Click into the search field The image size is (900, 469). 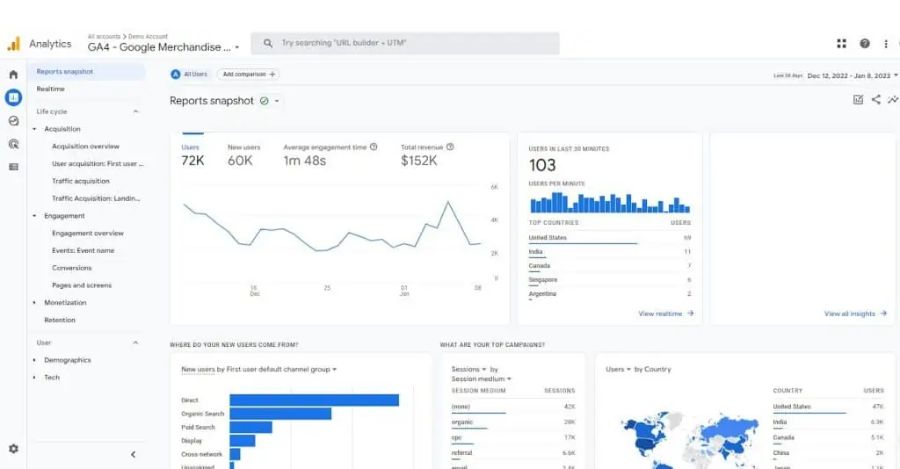(405, 43)
